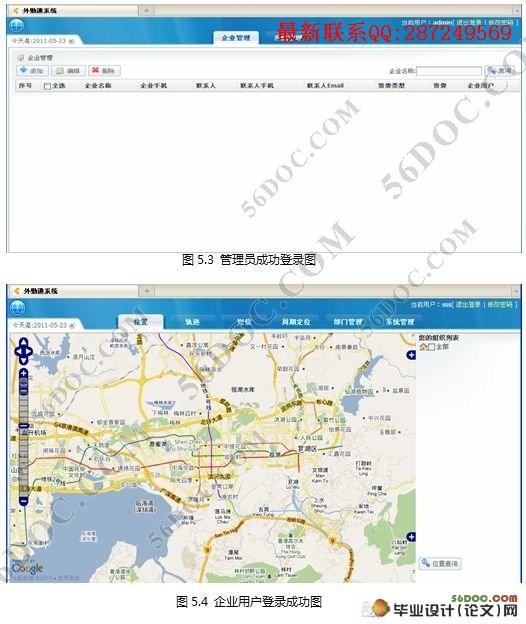526x624 pixels.
Task: Click 修改密码 in the map window header
Action: pyautogui.click(x=500, y=304)
